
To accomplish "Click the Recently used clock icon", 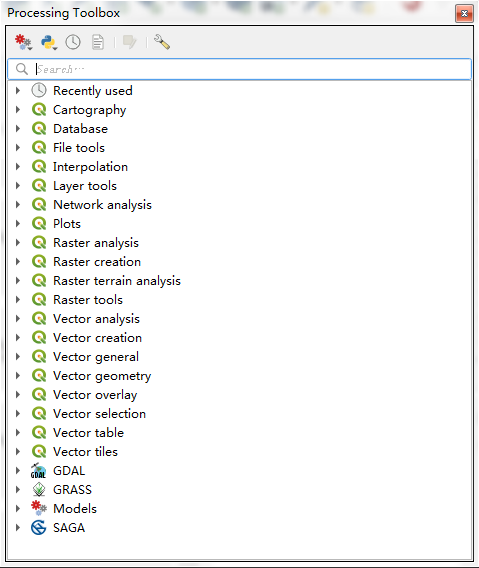I will coord(39,91).
